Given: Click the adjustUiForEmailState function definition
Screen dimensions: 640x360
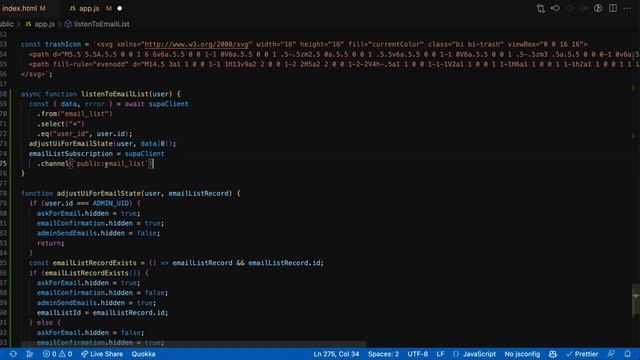Looking at the screenshot, I should (99, 193).
